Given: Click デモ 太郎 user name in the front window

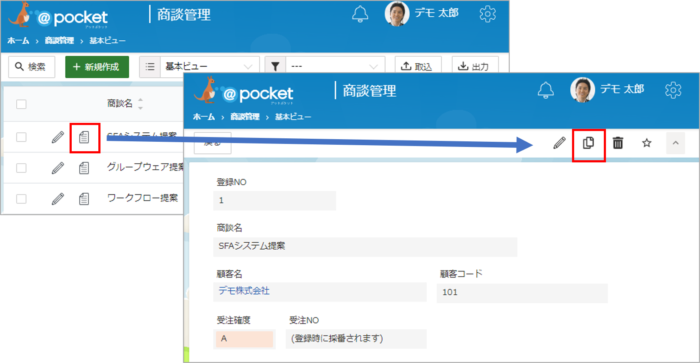Looking at the screenshot, I should coord(622,89).
